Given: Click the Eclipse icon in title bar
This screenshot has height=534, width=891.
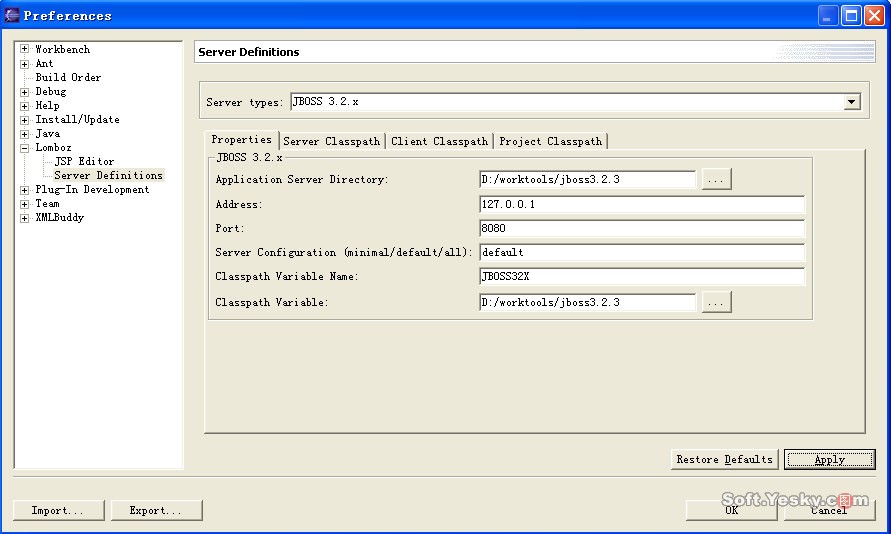Looking at the screenshot, I should pyautogui.click(x=12, y=15).
